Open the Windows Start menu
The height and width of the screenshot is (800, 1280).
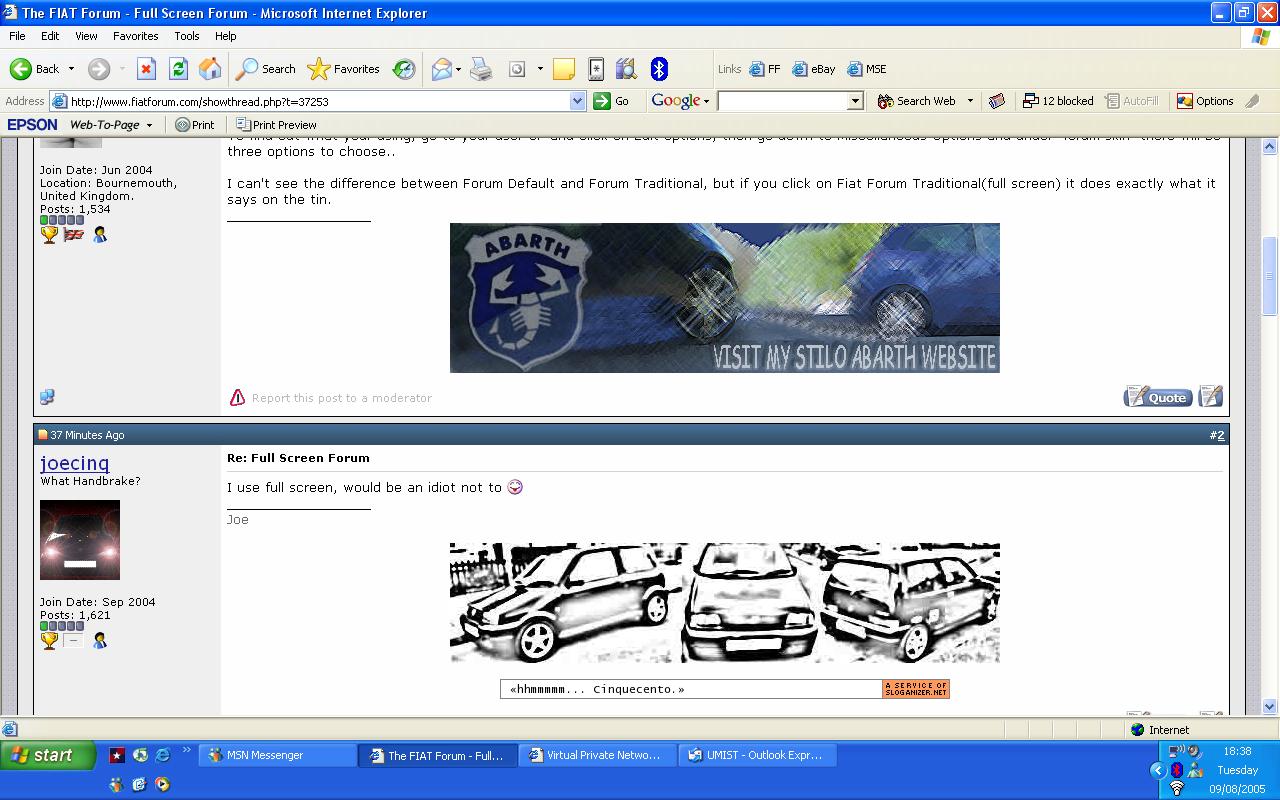pos(47,755)
